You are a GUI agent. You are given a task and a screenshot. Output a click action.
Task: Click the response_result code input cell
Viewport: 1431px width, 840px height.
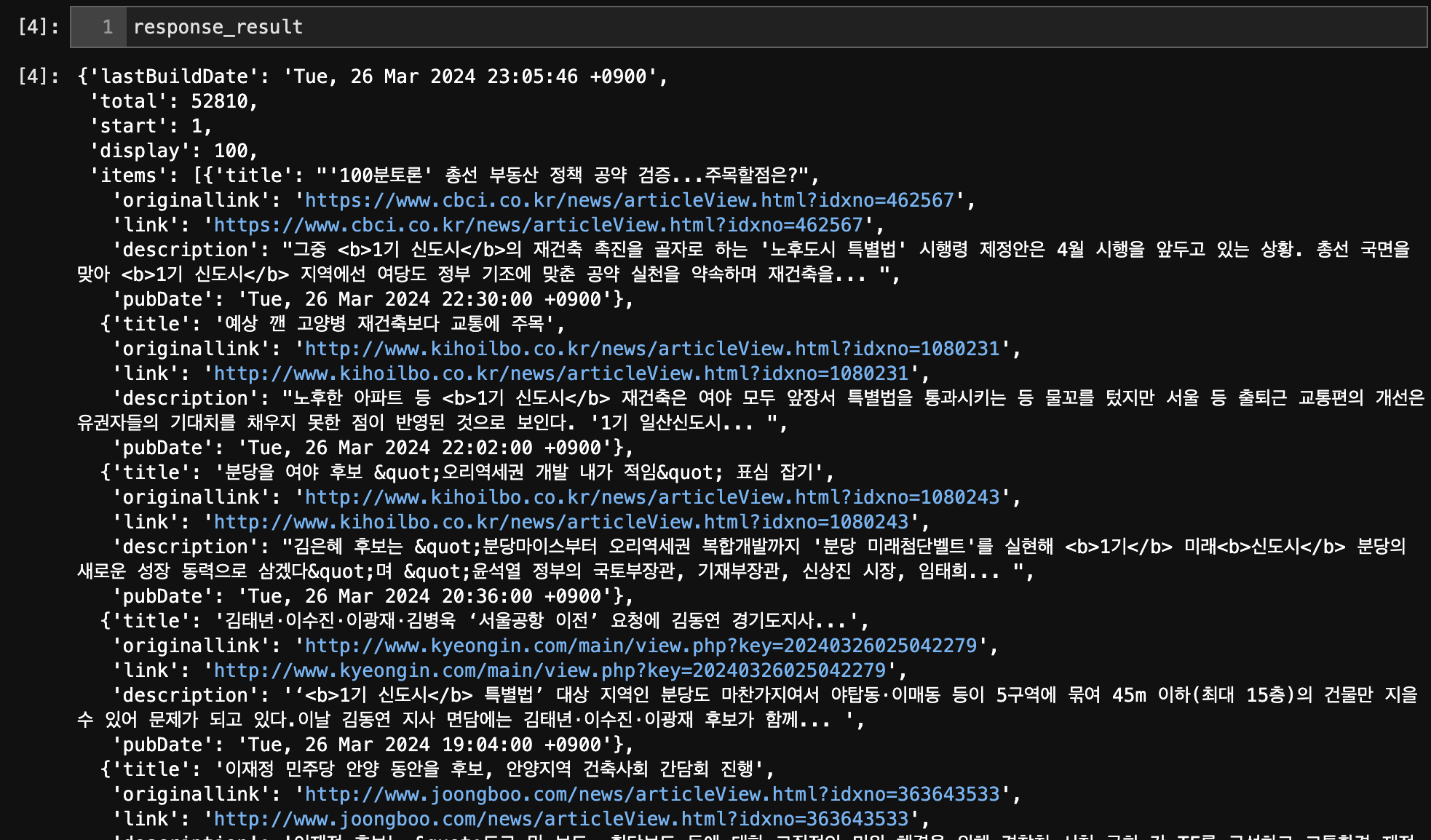point(772,27)
